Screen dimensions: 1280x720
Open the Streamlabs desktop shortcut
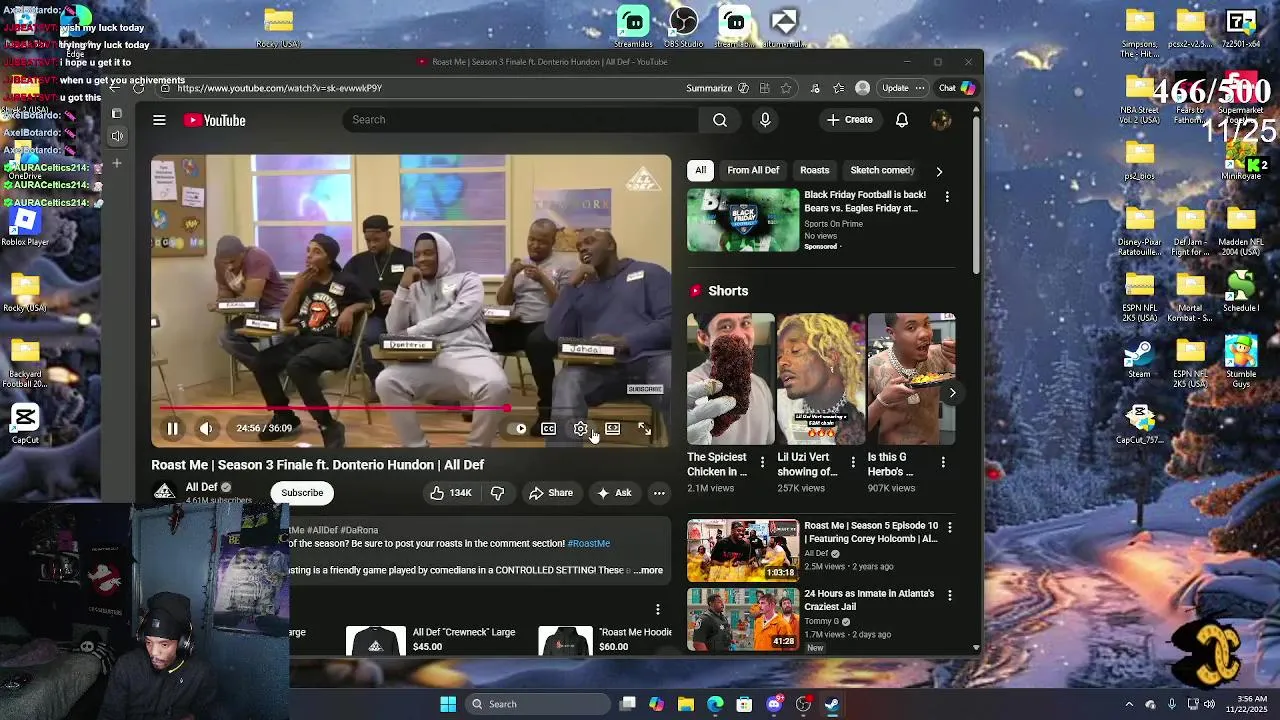point(633,26)
